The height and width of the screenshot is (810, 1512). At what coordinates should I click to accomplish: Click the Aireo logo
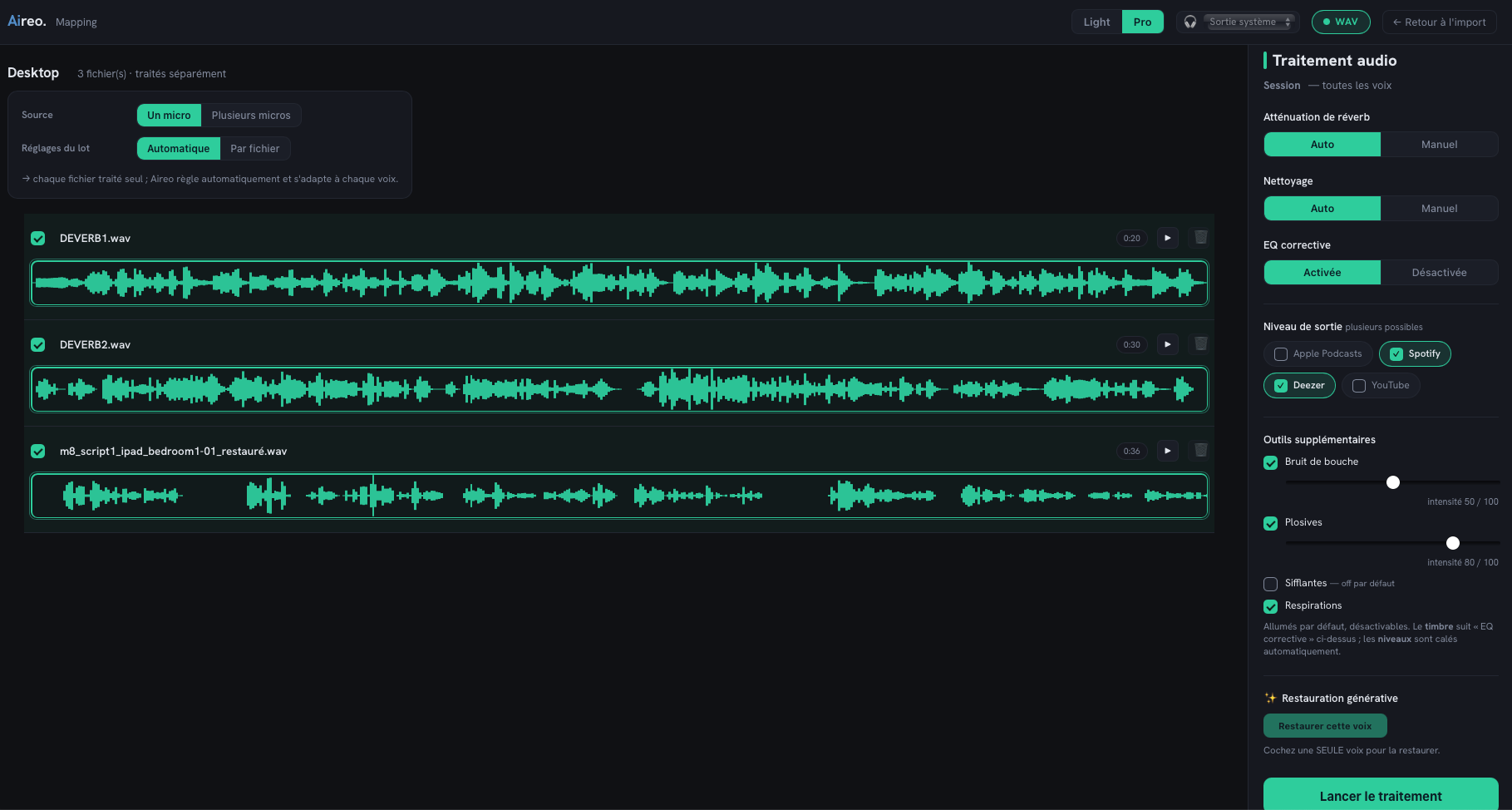(x=27, y=22)
